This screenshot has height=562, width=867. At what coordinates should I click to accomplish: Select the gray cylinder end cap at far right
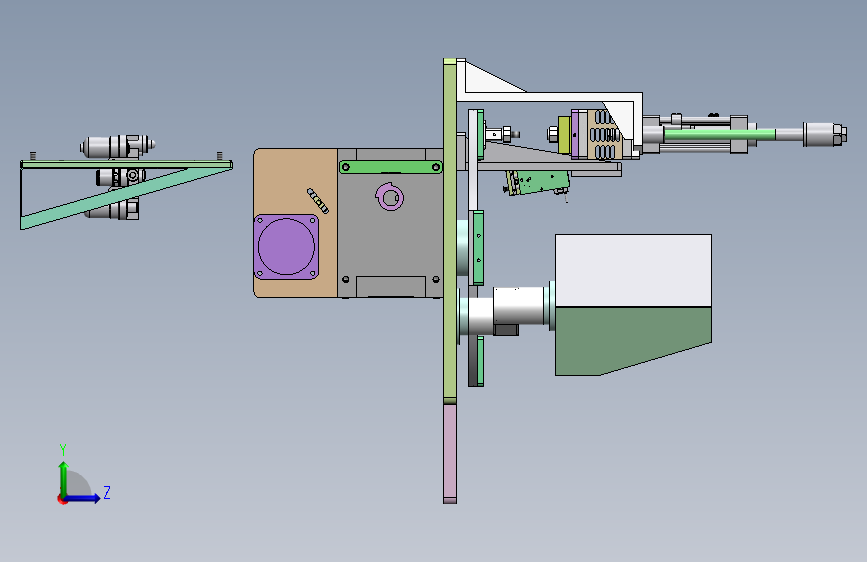[823, 134]
